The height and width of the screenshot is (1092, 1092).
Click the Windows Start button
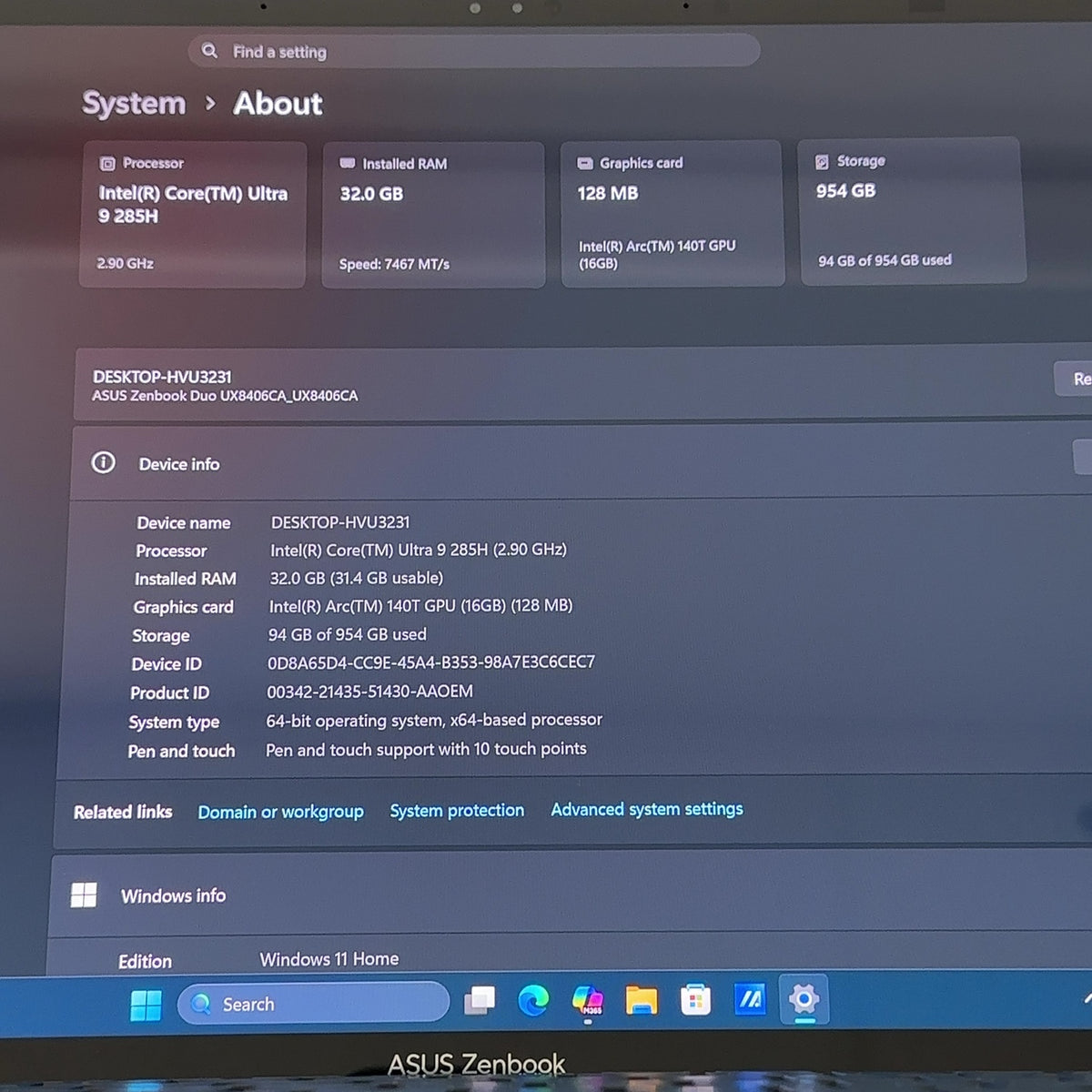click(x=146, y=1005)
